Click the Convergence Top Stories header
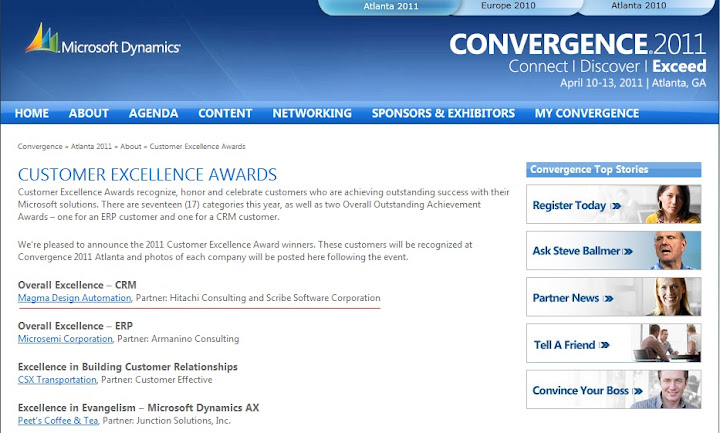 (613, 169)
